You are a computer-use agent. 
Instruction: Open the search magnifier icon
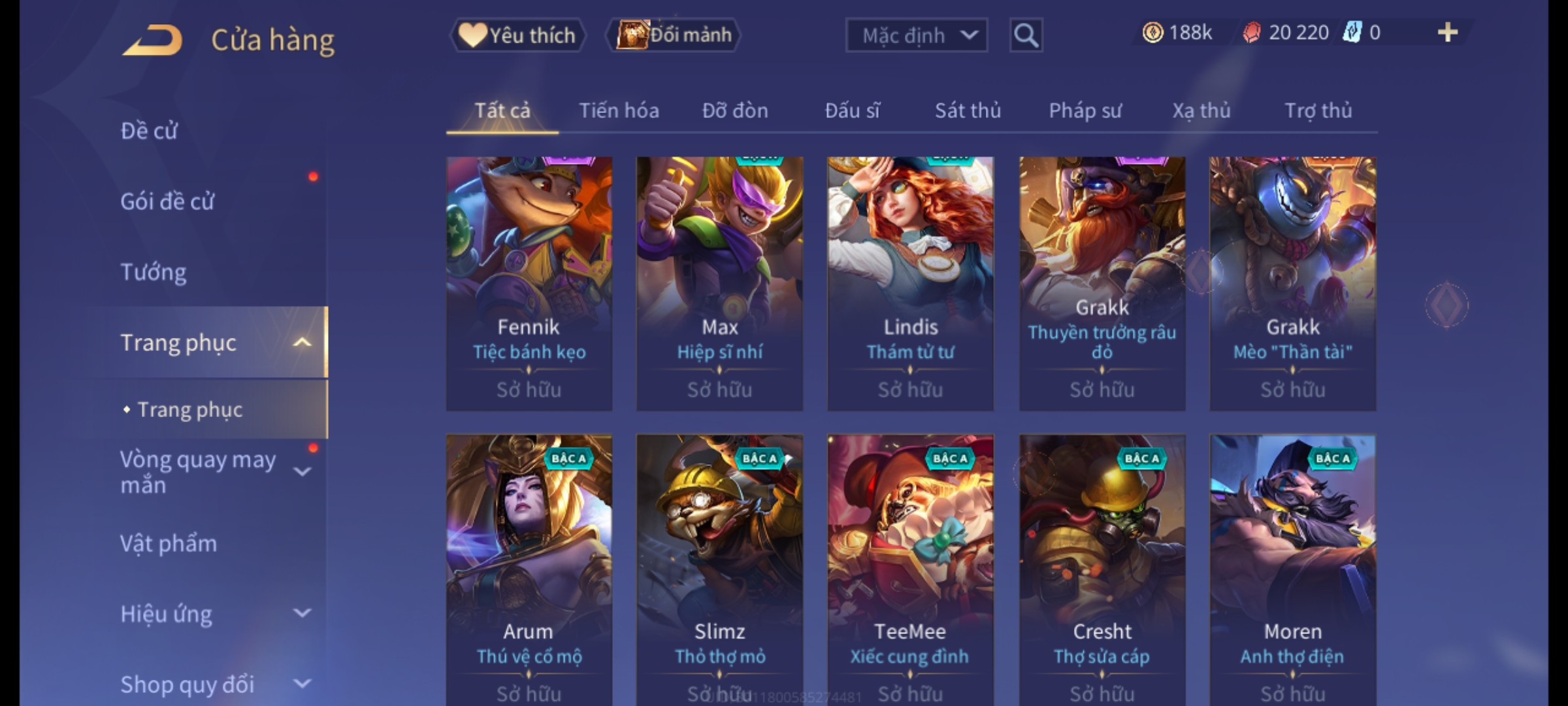(x=1026, y=35)
